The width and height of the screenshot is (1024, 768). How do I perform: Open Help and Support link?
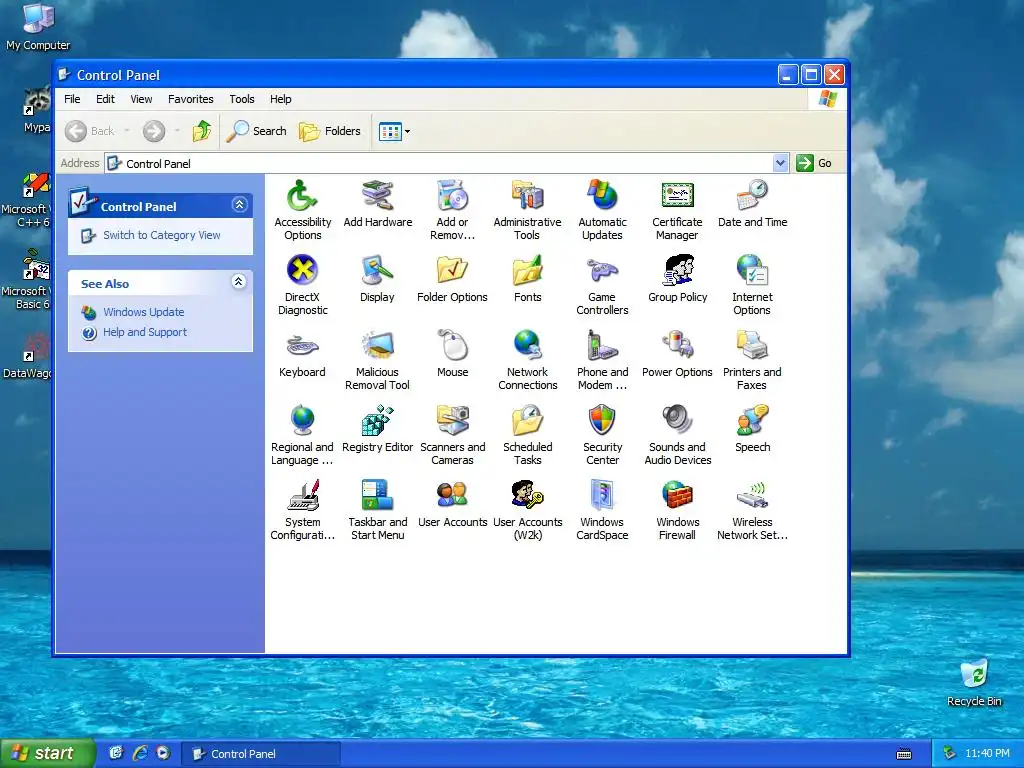point(145,332)
